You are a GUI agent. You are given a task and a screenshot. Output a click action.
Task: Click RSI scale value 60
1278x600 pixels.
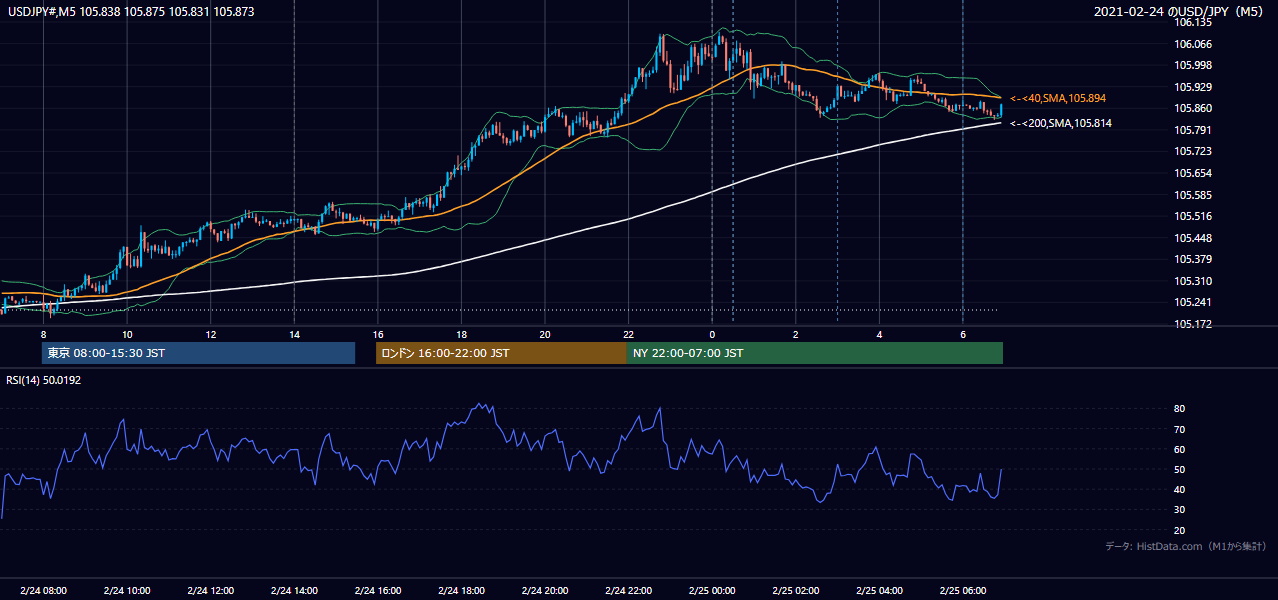click(x=1180, y=449)
